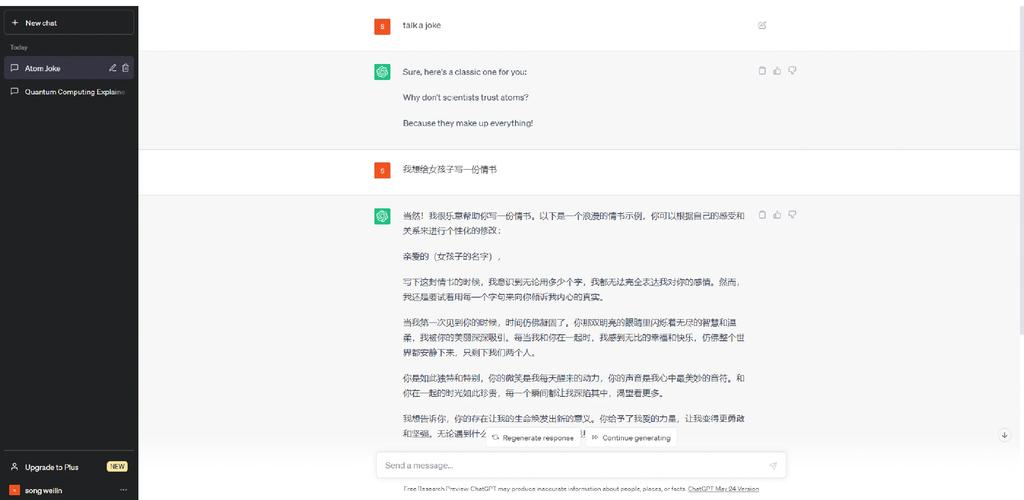Like the Chinese love letter response
This screenshot has height=500, width=1024.
click(777, 215)
